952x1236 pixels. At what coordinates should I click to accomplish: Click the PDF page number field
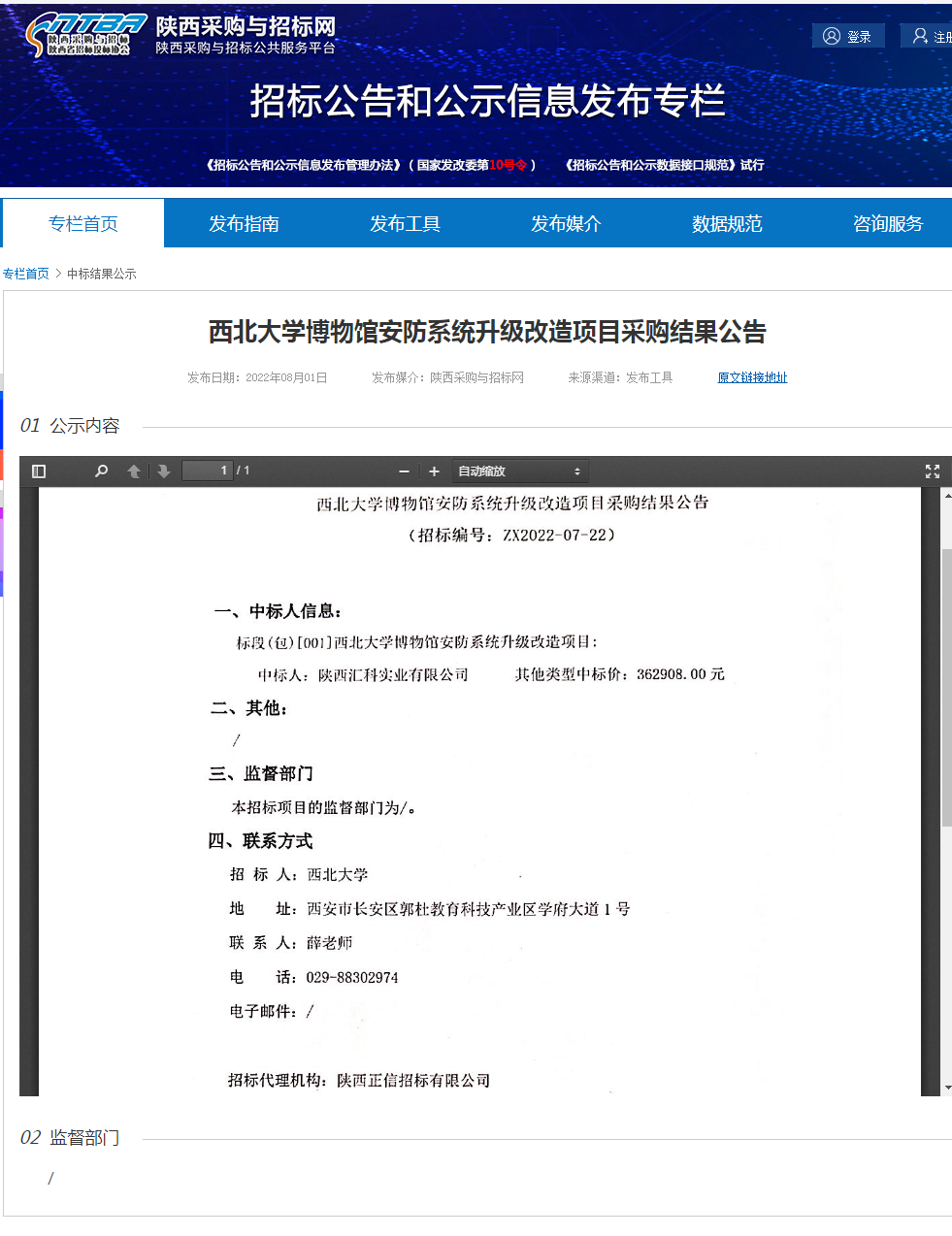[x=208, y=471]
